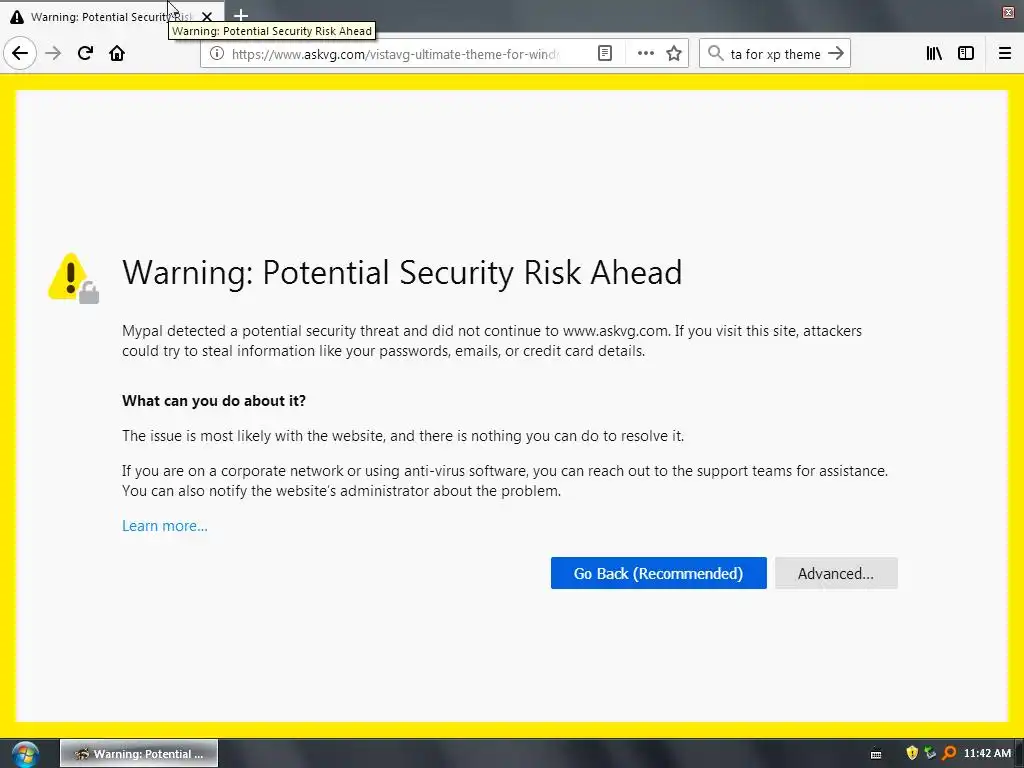
Task: Click the yellow shield tray icon
Action: click(x=912, y=753)
